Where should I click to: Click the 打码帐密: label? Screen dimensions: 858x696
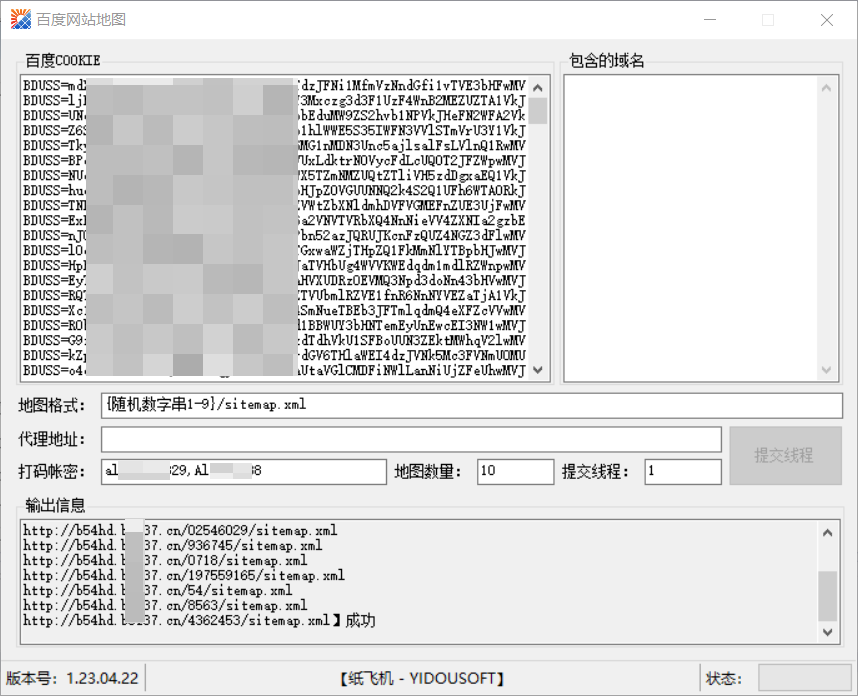[x=52, y=471]
